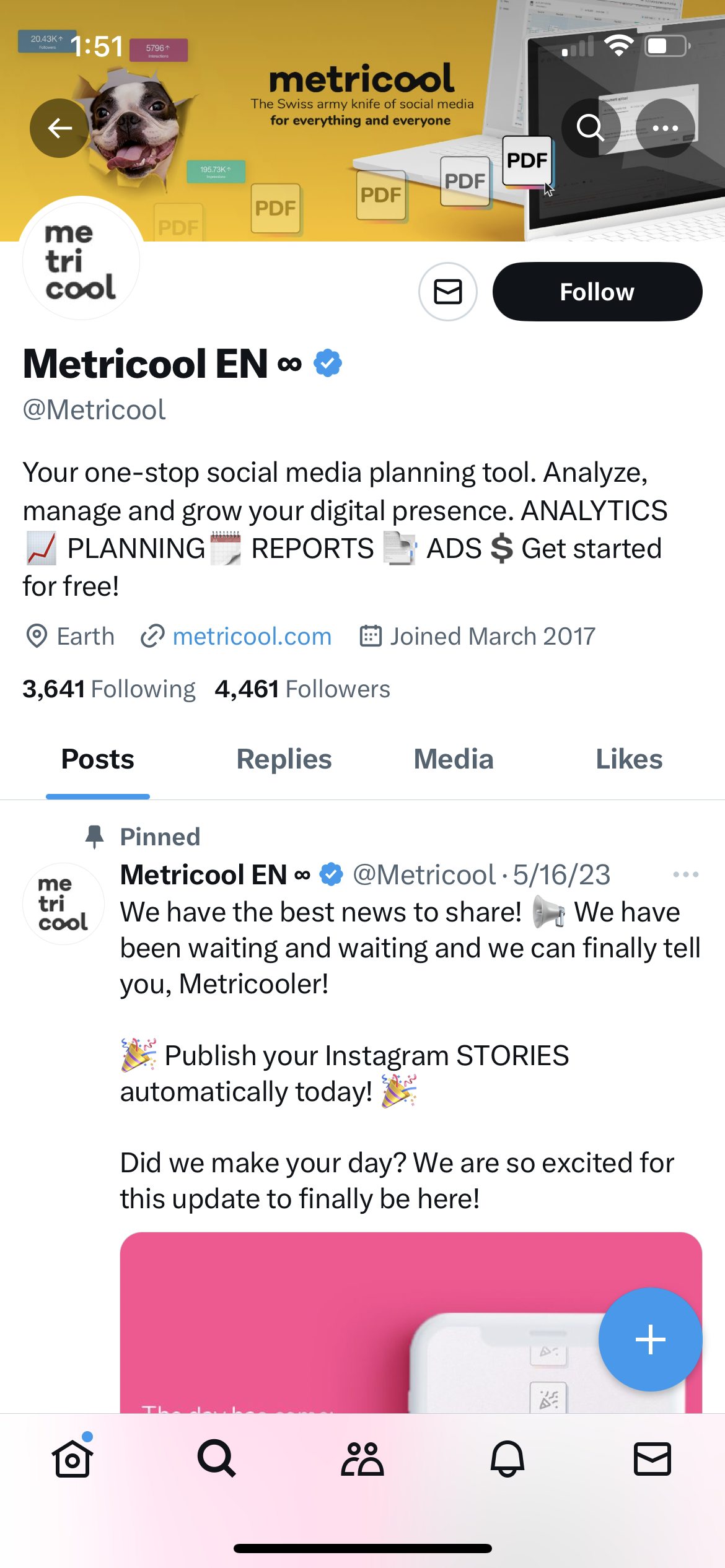
Task: Open the pinned post's pink image
Action: click(x=347, y=1319)
